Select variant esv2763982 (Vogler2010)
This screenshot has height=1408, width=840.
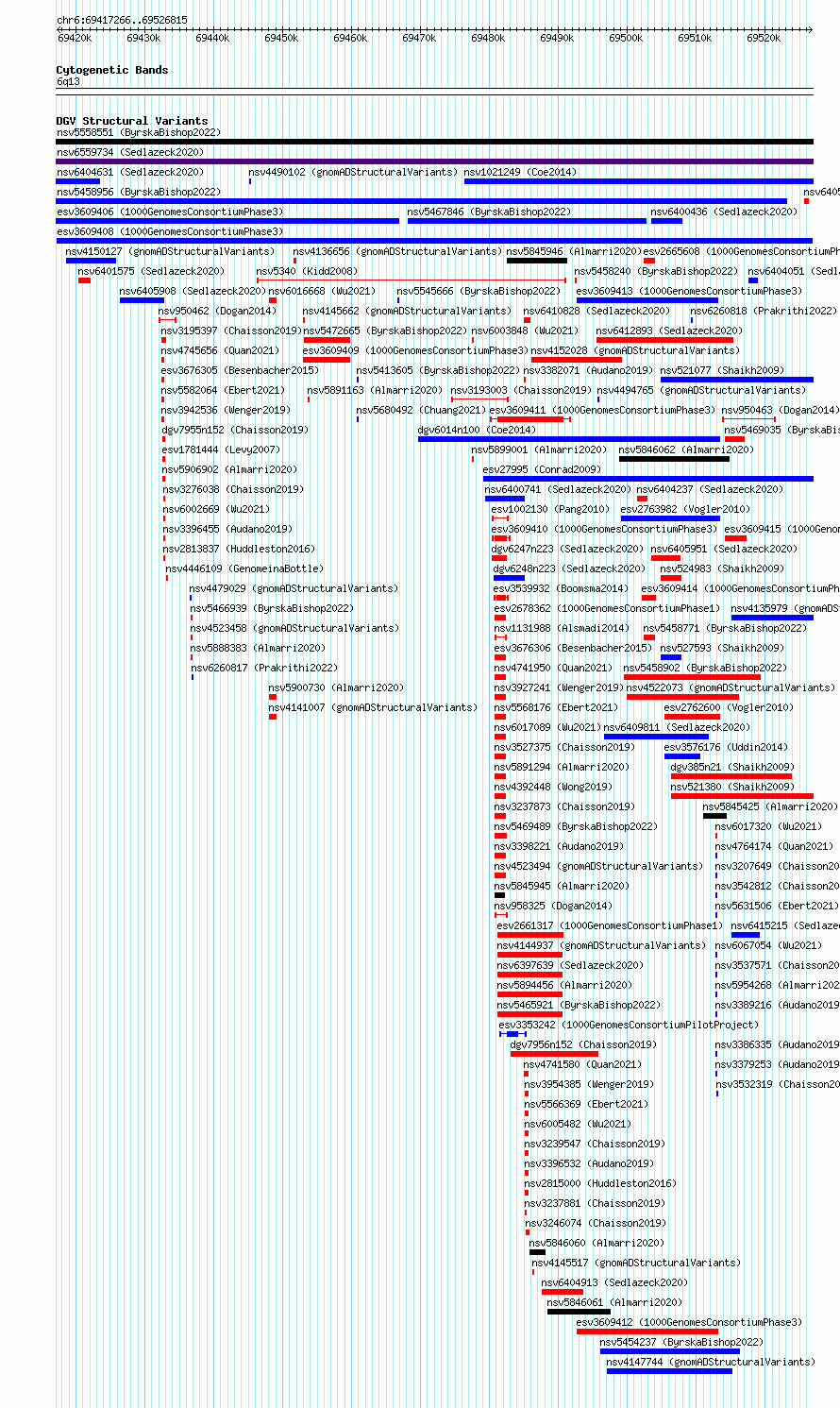click(686, 510)
